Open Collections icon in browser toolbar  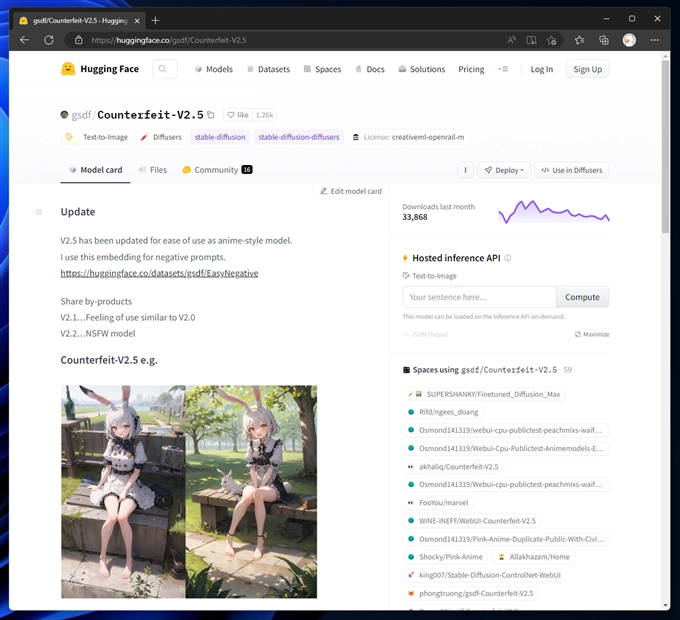click(604, 40)
